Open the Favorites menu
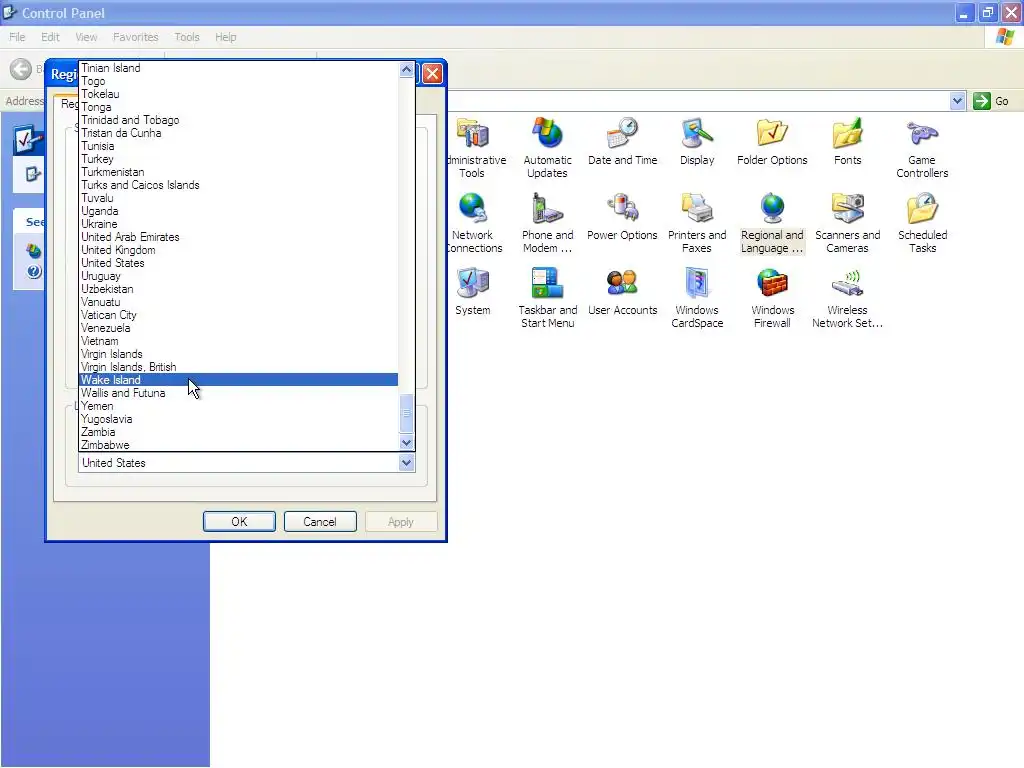This screenshot has width=1024, height=768. click(135, 37)
